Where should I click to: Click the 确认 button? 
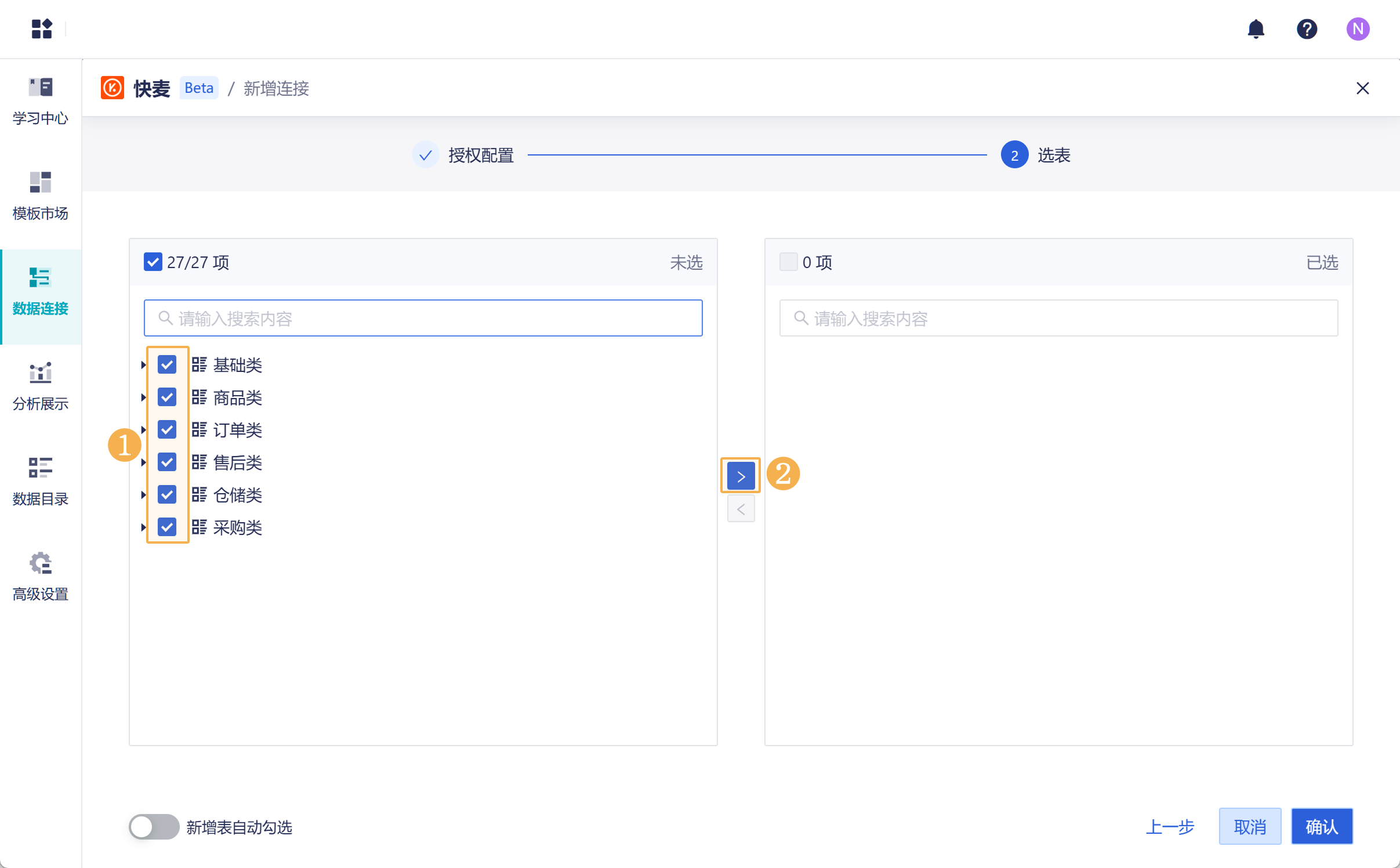pyautogui.click(x=1321, y=826)
